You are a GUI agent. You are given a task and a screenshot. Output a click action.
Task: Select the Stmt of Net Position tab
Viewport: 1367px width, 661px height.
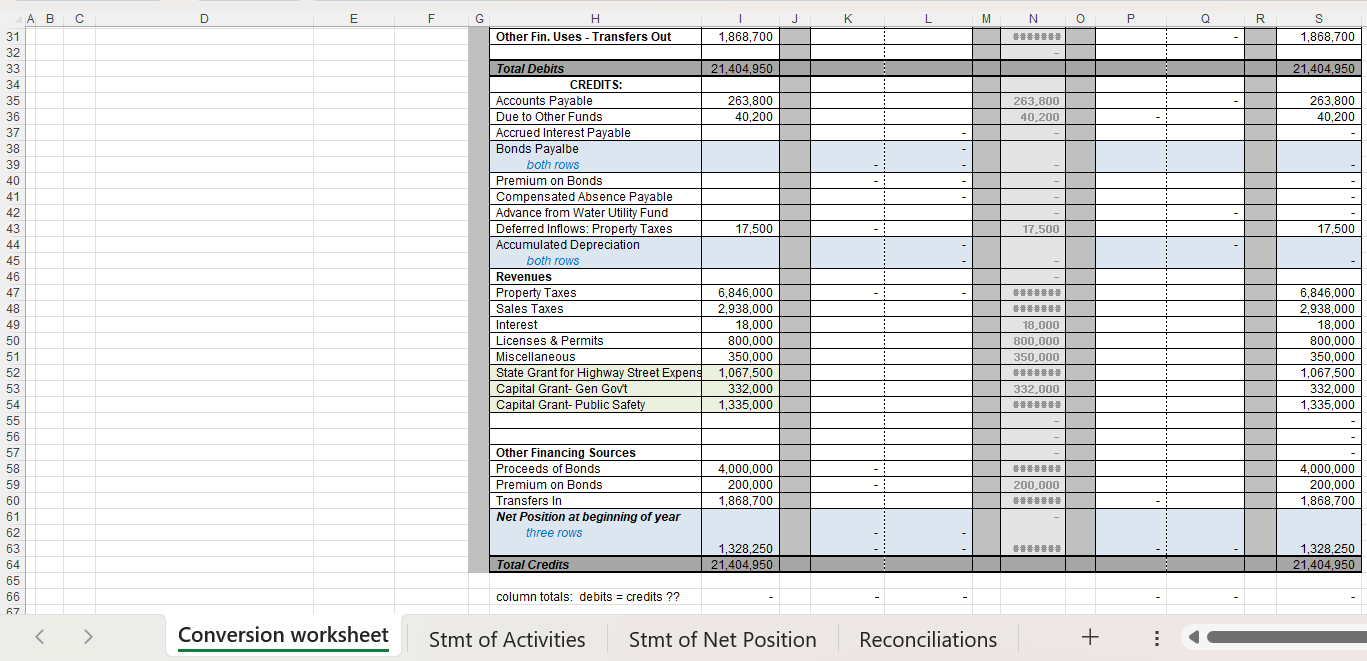[722, 639]
